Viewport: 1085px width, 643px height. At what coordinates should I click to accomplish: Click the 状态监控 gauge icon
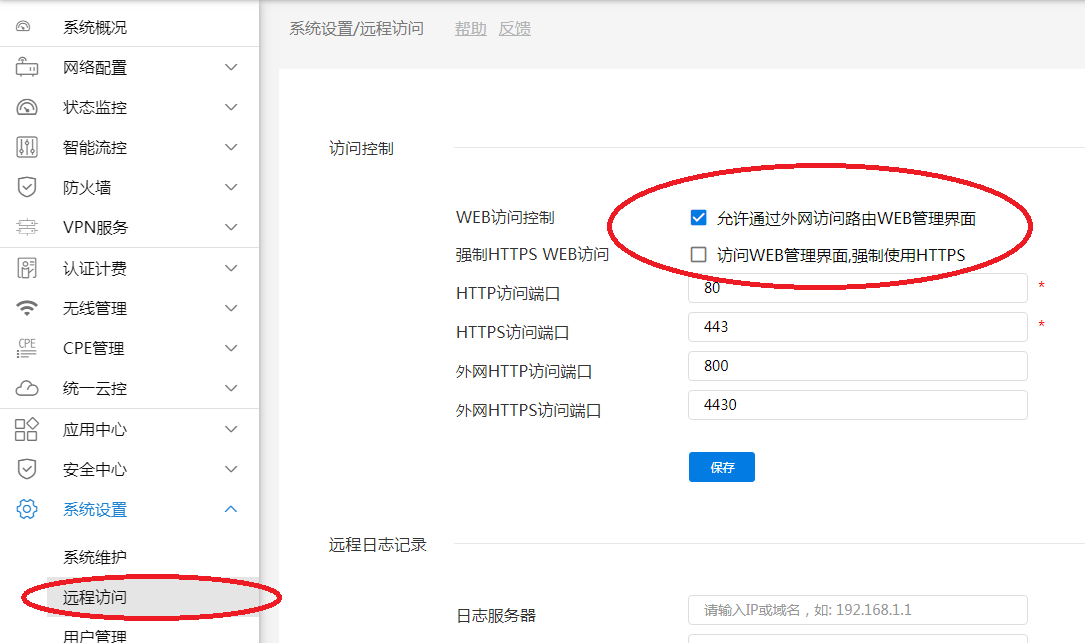pyautogui.click(x=27, y=108)
